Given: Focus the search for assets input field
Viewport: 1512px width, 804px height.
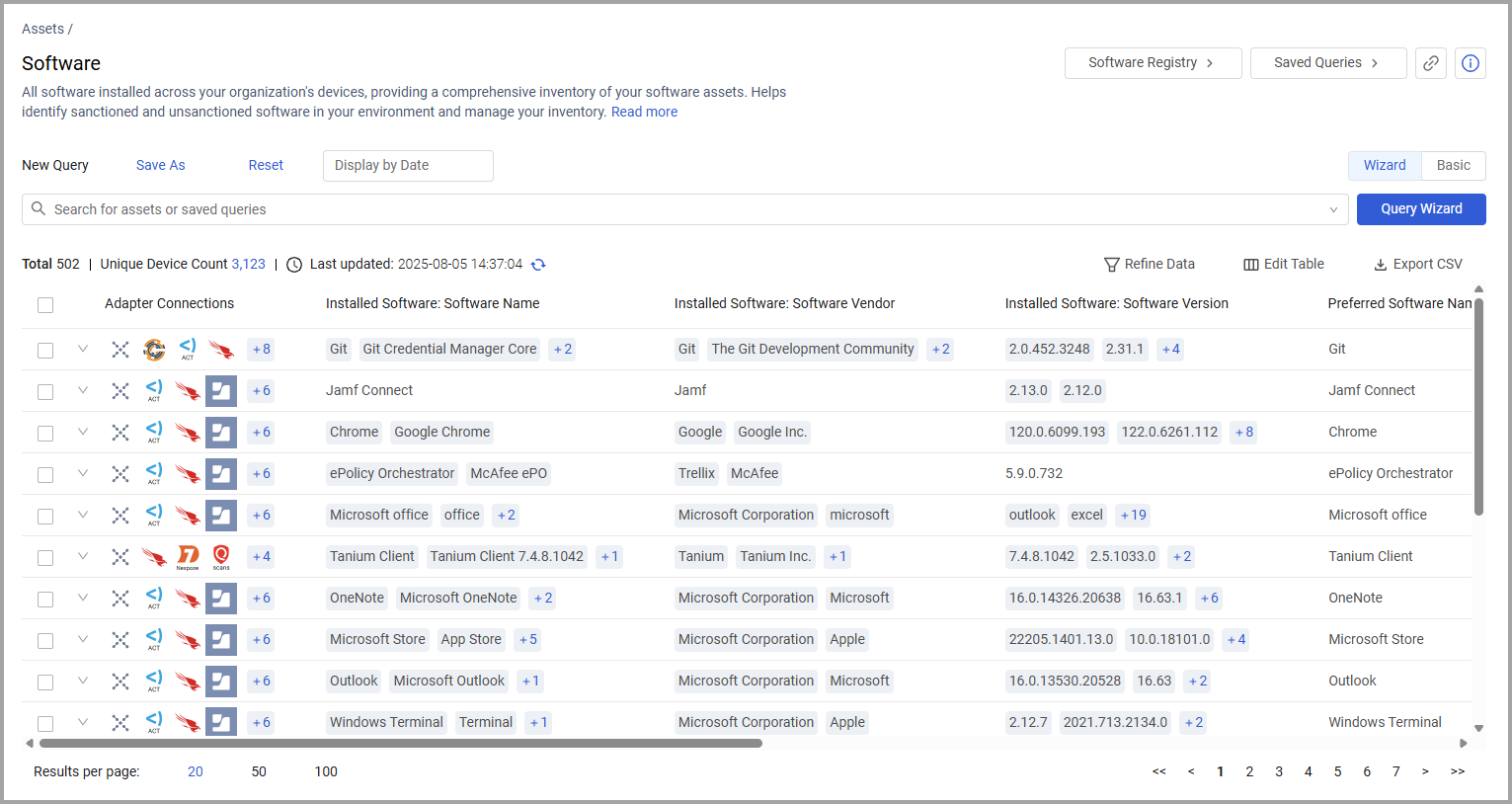Looking at the screenshot, I should [684, 209].
